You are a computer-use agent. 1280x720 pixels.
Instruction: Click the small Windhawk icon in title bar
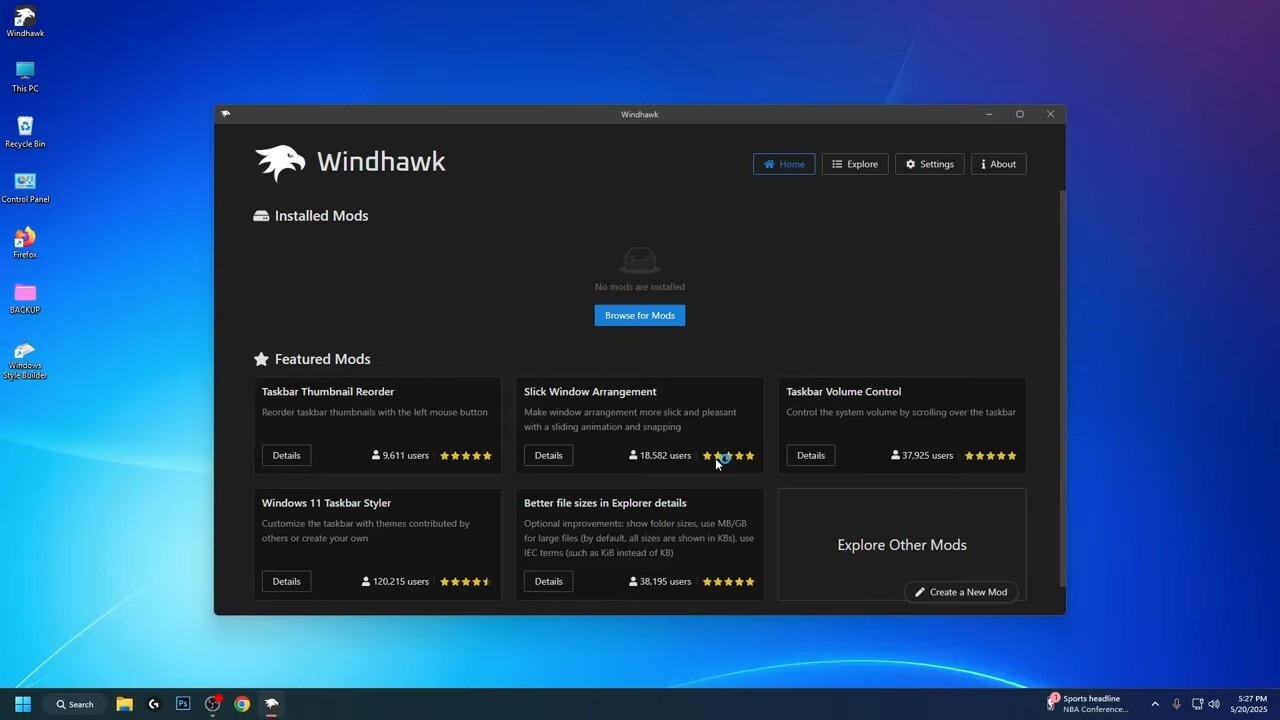tap(226, 114)
